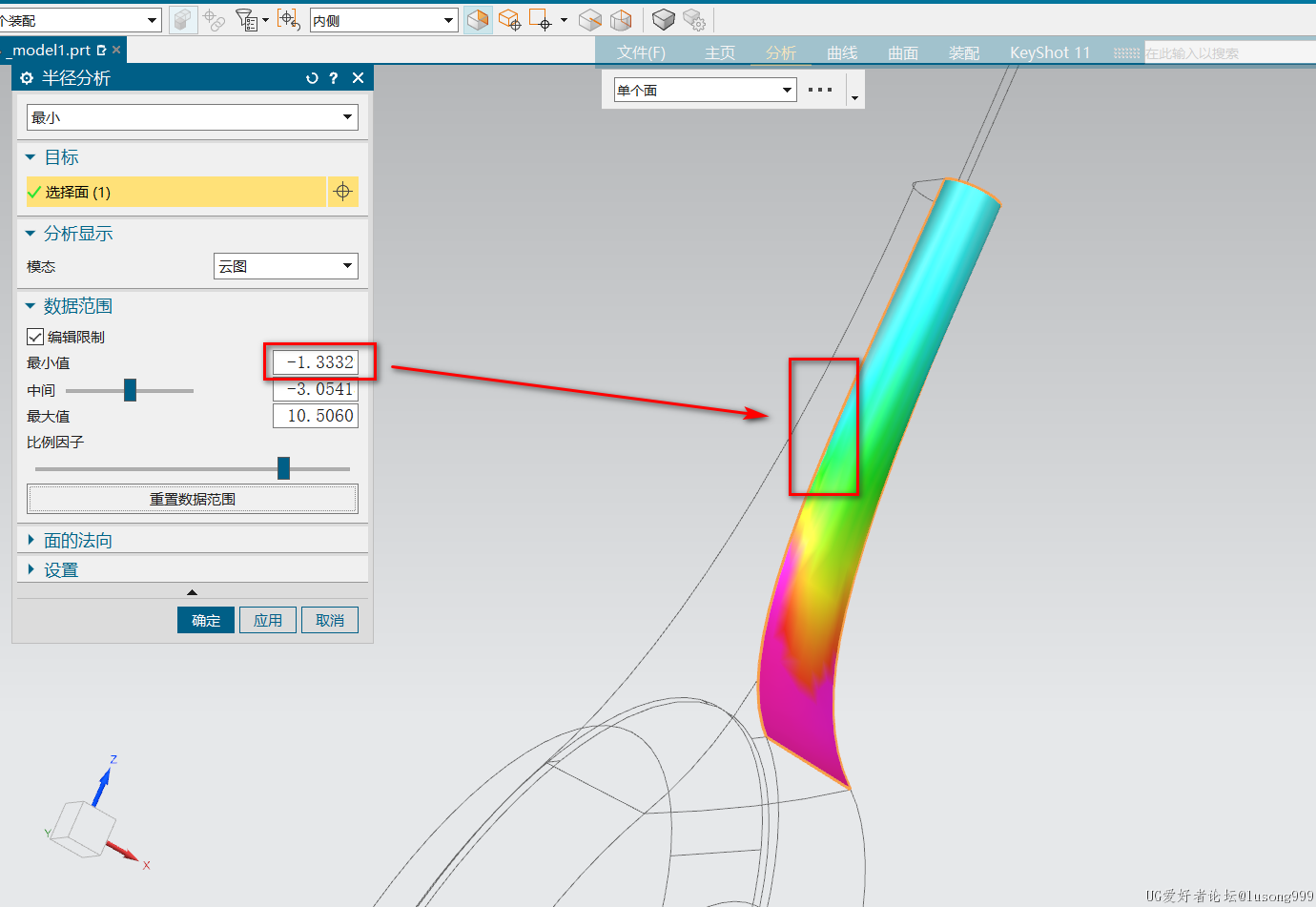Open the assembly scope dropdown at top left
Image resolution: width=1316 pixels, height=907 pixels.
click(x=80, y=20)
